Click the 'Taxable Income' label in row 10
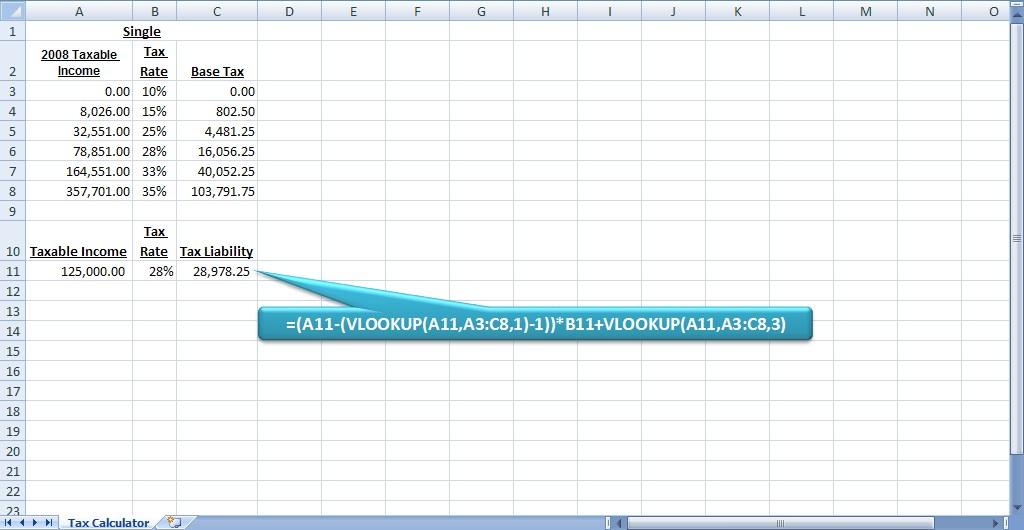 pos(79,251)
